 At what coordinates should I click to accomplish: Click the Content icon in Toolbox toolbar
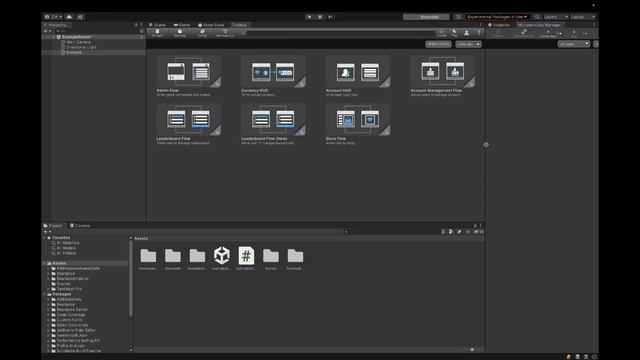point(157,33)
